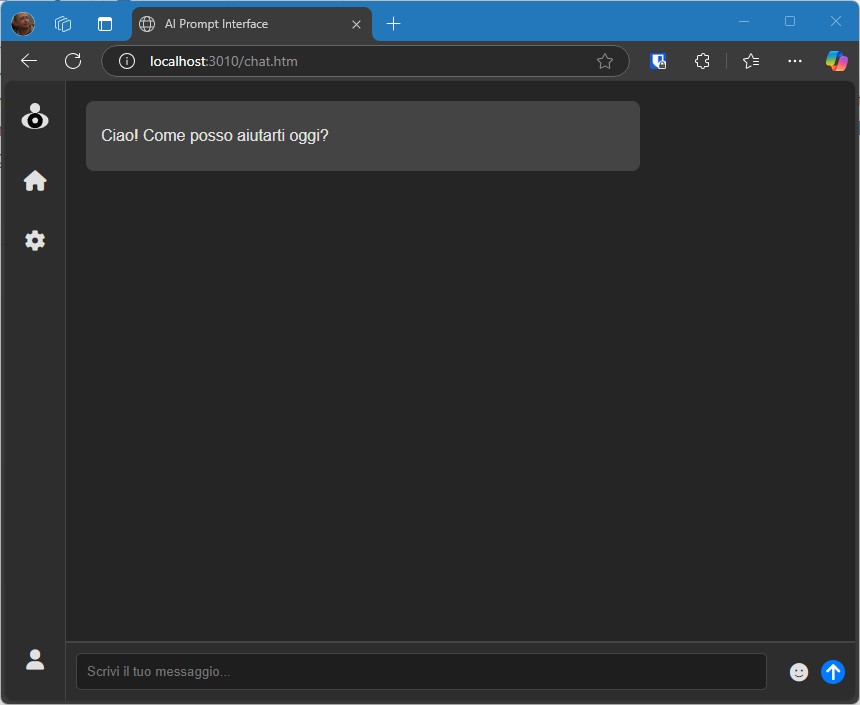Select the 'AI Prompt Interface' tab

(x=240, y=24)
